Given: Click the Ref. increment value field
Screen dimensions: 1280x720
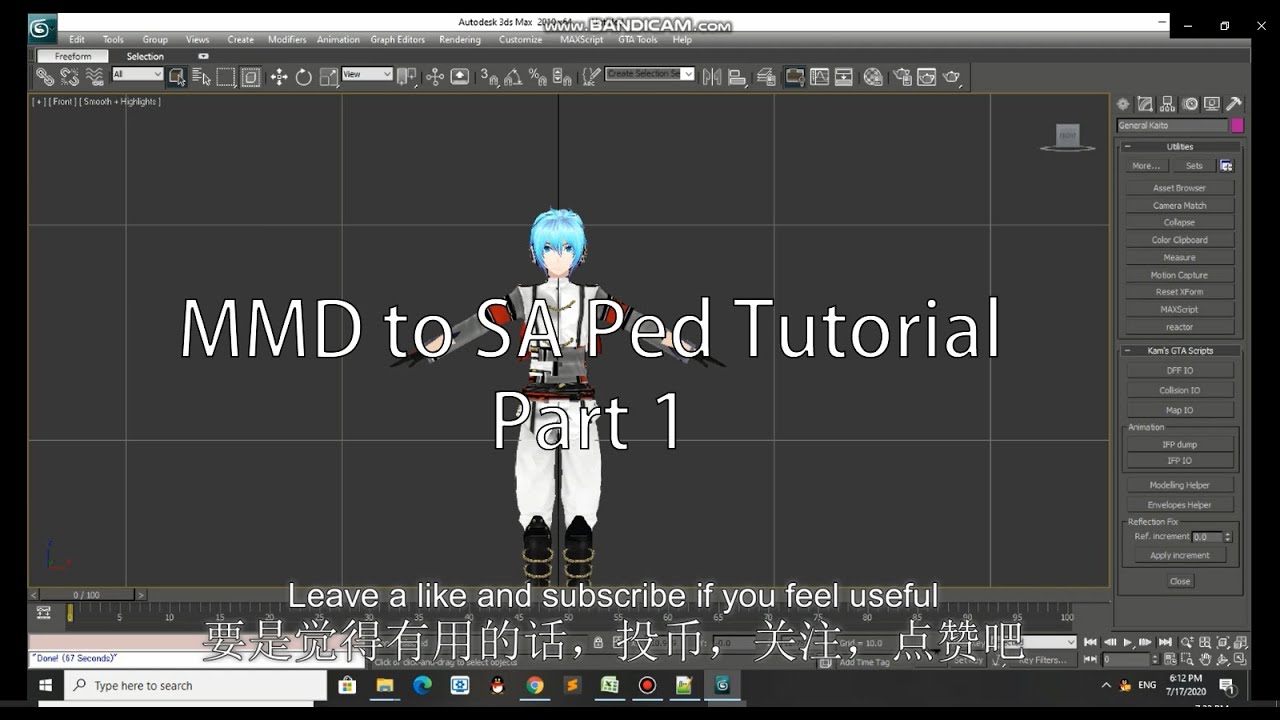Looking at the screenshot, I should coord(1208,537).
